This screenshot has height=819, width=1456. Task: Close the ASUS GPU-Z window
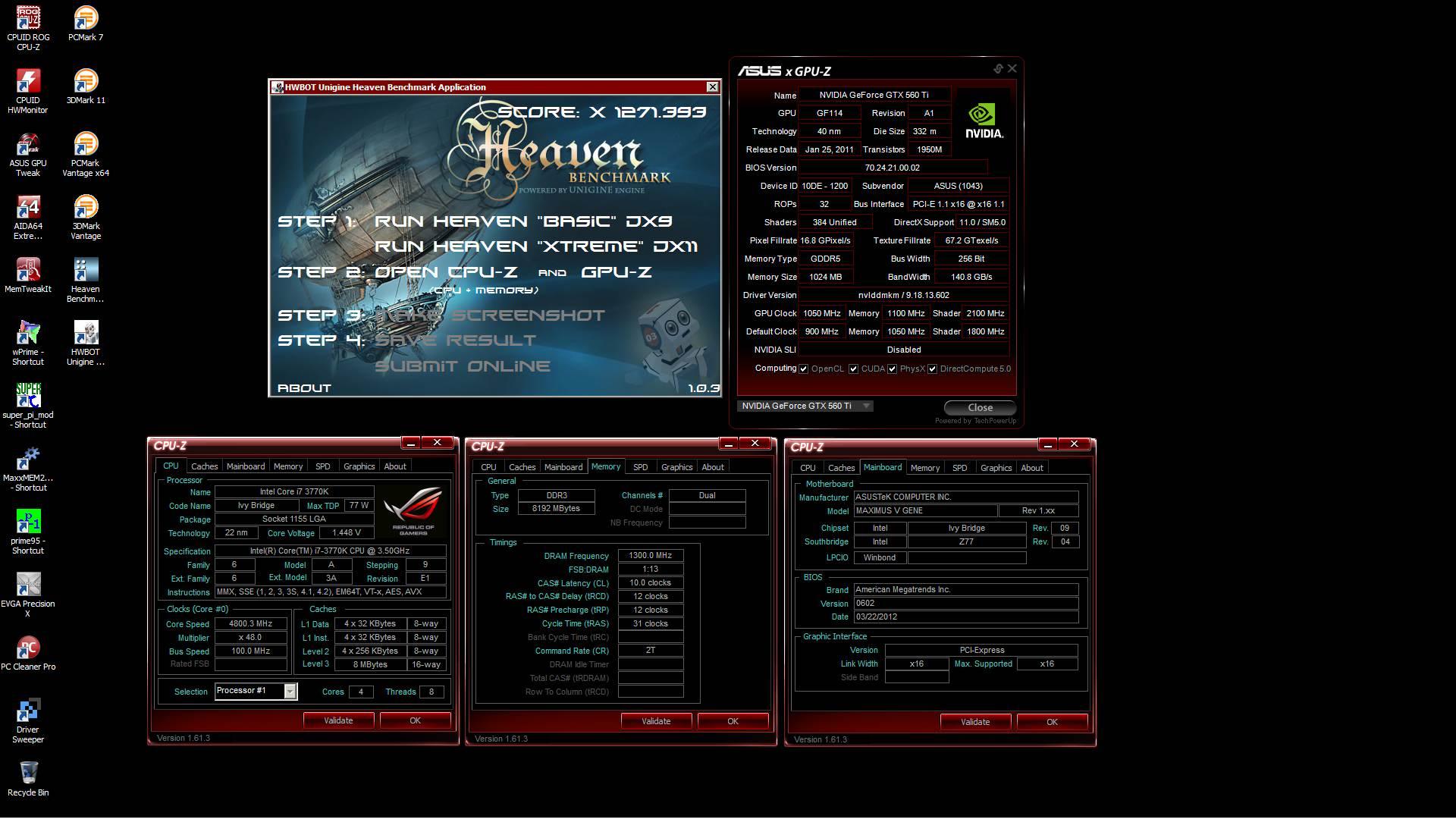click(x=1012, y=68)
